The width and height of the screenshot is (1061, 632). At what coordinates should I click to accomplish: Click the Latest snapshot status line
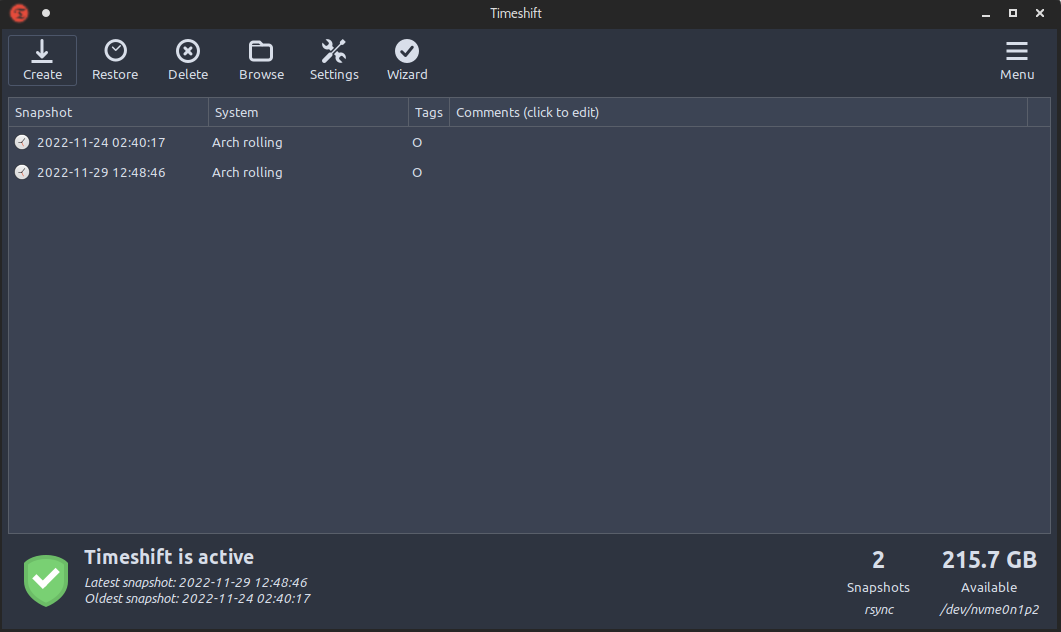(x=196, y=582)
